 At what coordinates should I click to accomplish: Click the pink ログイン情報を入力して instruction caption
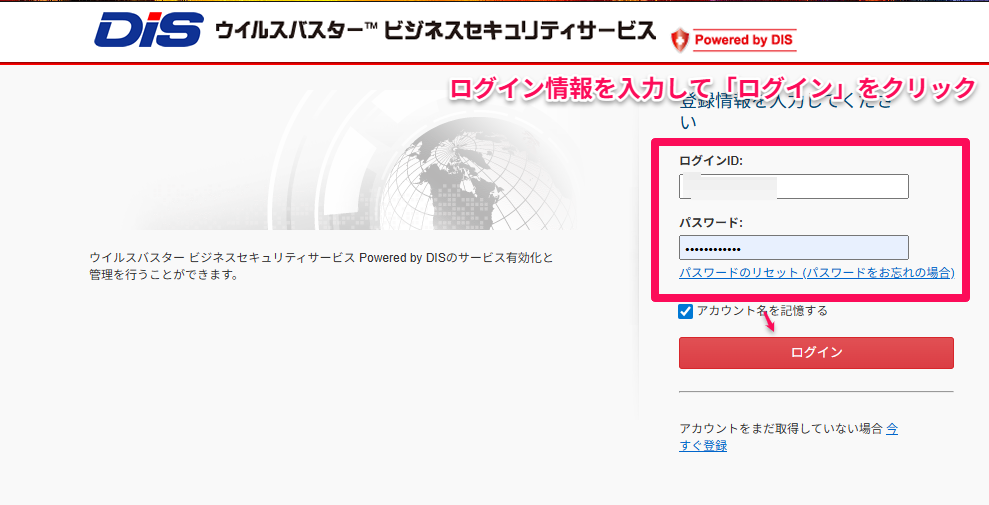(x=712, y=89)
